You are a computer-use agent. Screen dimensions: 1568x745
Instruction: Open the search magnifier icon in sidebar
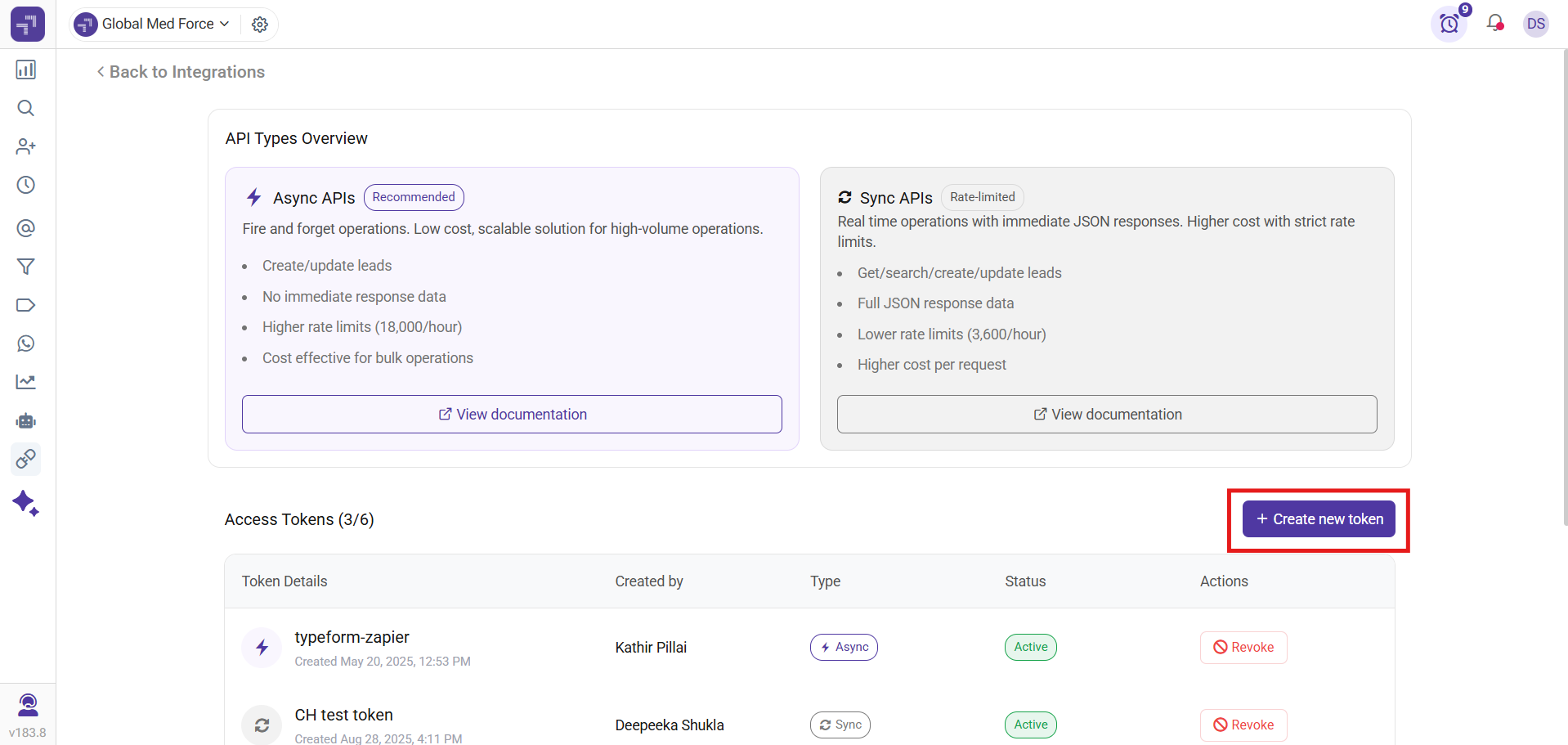(x=26, y=108)
